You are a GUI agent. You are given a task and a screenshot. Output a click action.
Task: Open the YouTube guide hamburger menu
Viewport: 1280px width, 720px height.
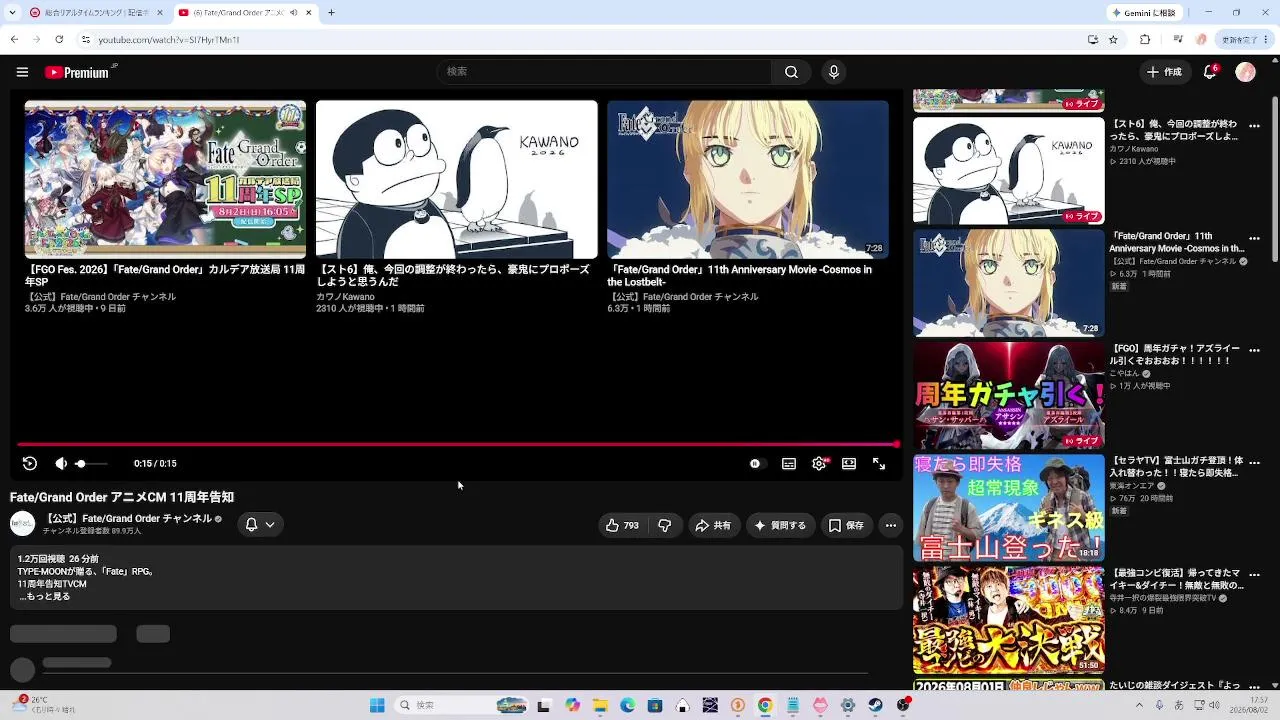22,72
